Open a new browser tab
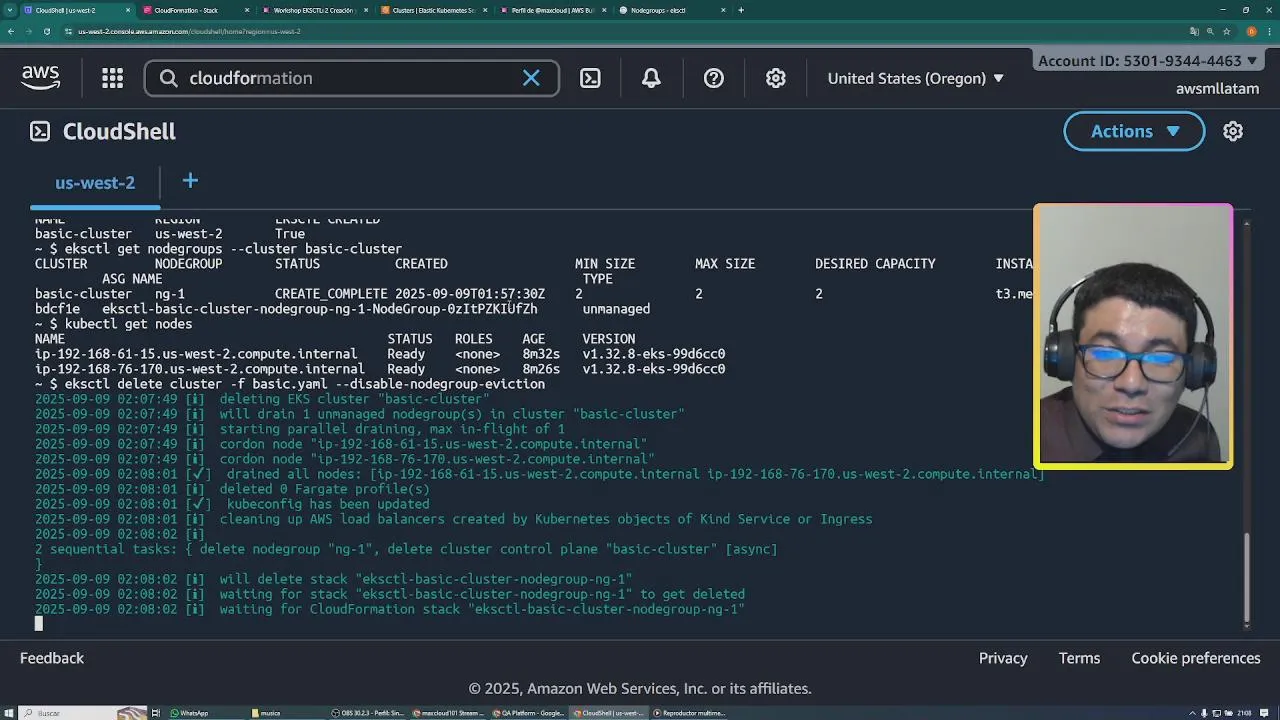The image size is (1280, 720). point(741,10)
